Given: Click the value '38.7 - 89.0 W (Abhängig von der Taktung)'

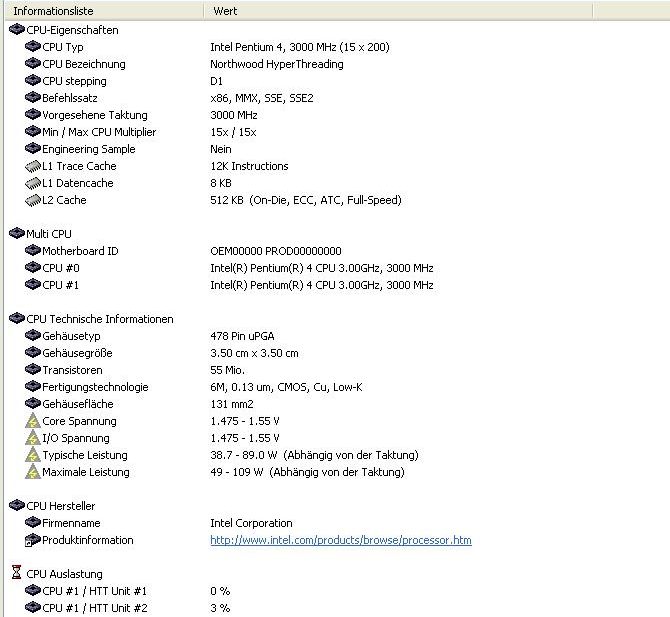Looking at the screenshot, I should coord(314,455).
